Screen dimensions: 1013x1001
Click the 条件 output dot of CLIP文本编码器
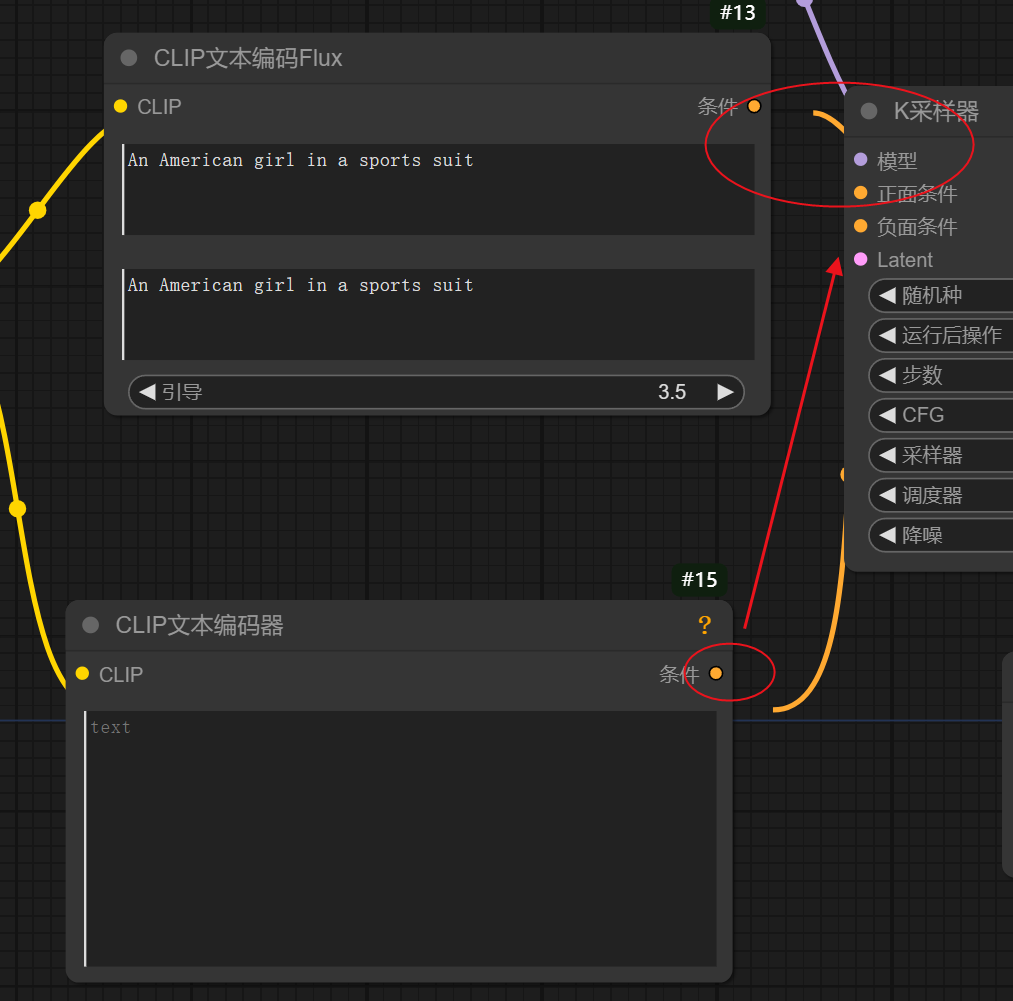tap(716, 673)
